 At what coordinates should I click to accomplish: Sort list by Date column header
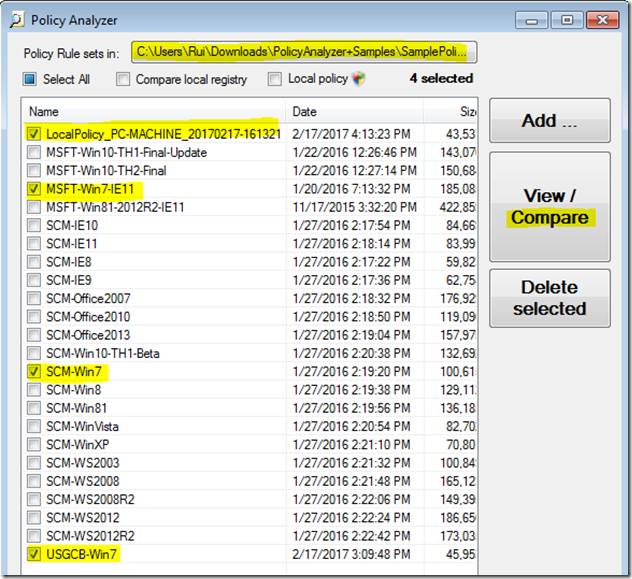point(355,112)
